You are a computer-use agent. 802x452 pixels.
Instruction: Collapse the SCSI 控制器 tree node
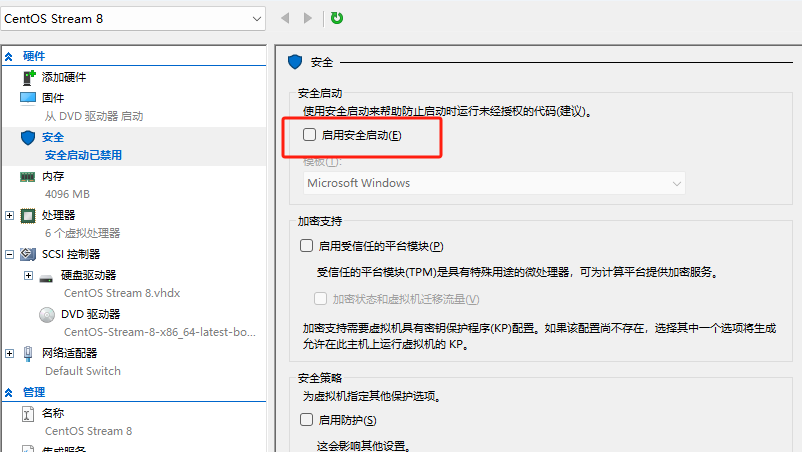pos(9,254)
